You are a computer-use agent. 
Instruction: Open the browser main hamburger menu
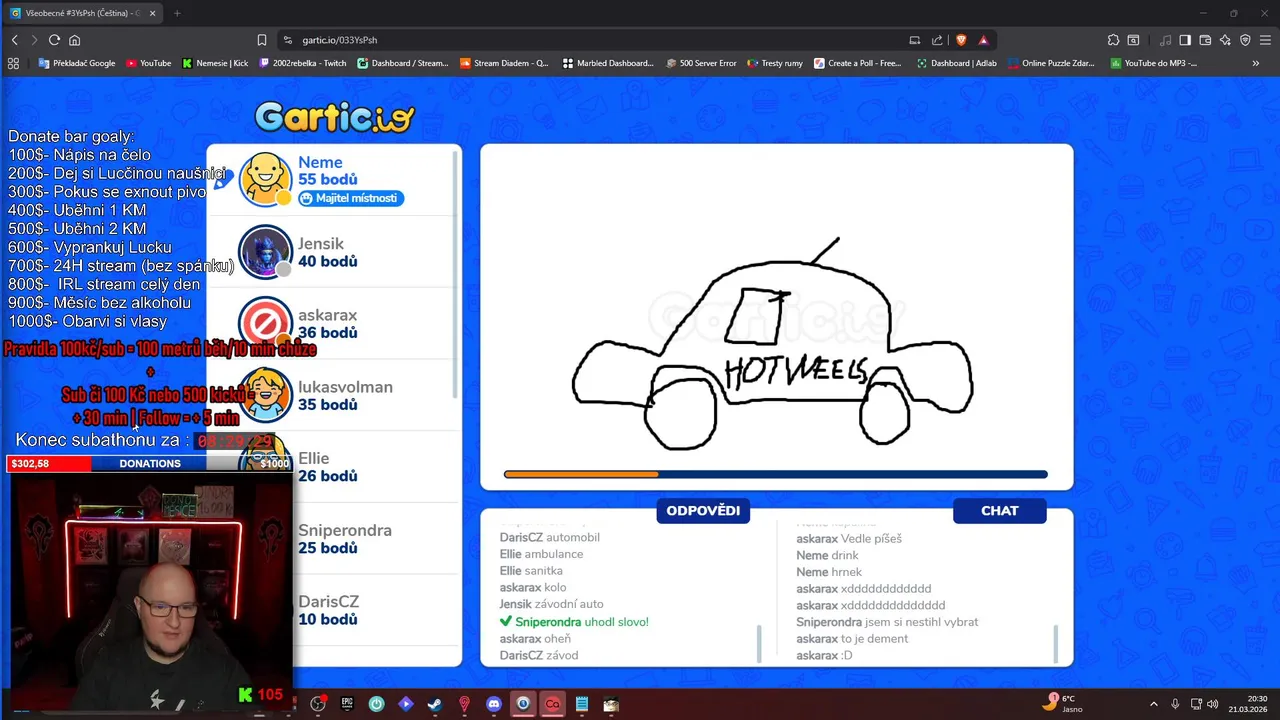1266,40
